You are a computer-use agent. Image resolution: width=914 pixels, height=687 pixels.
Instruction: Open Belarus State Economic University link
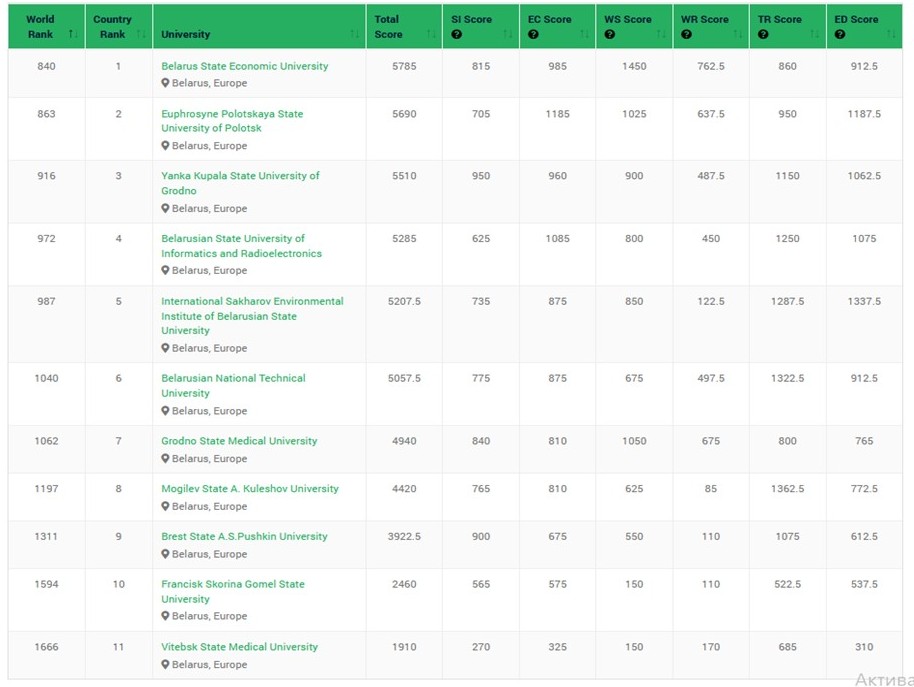pyautogui.click(x=244, y=66)
